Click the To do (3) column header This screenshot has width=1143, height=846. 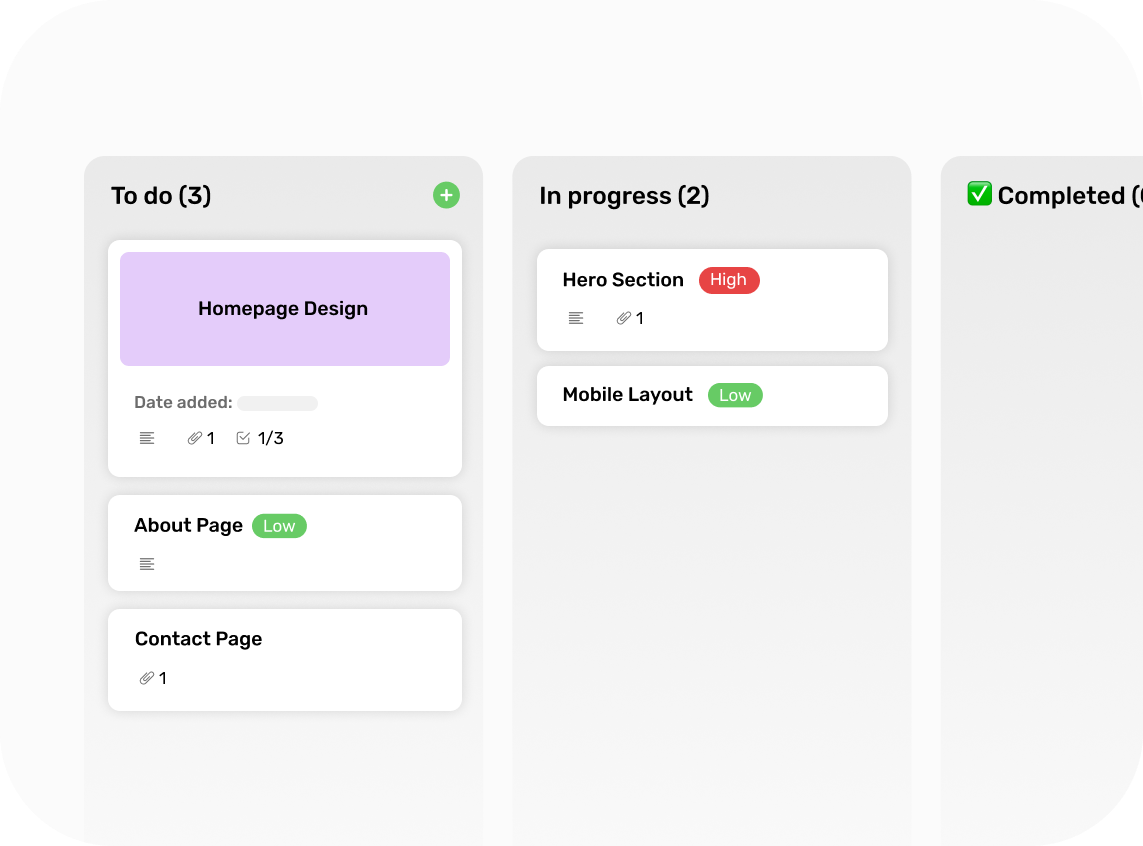click(161, 196)
